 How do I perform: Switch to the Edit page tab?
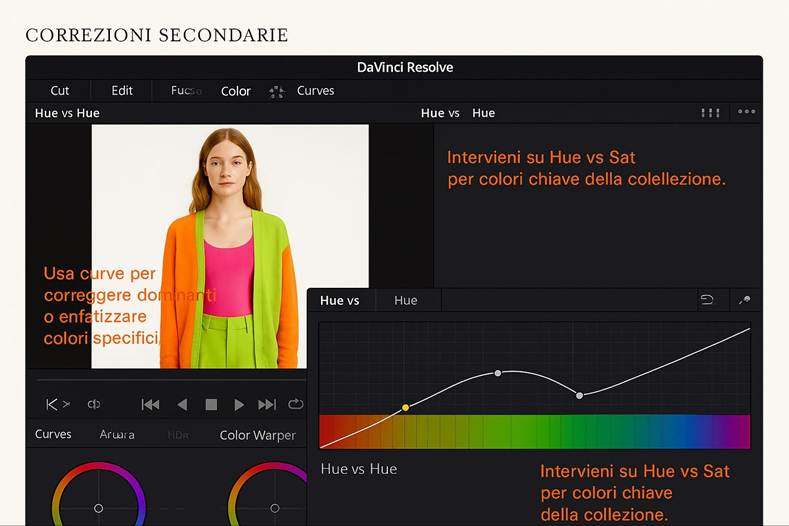122,91
